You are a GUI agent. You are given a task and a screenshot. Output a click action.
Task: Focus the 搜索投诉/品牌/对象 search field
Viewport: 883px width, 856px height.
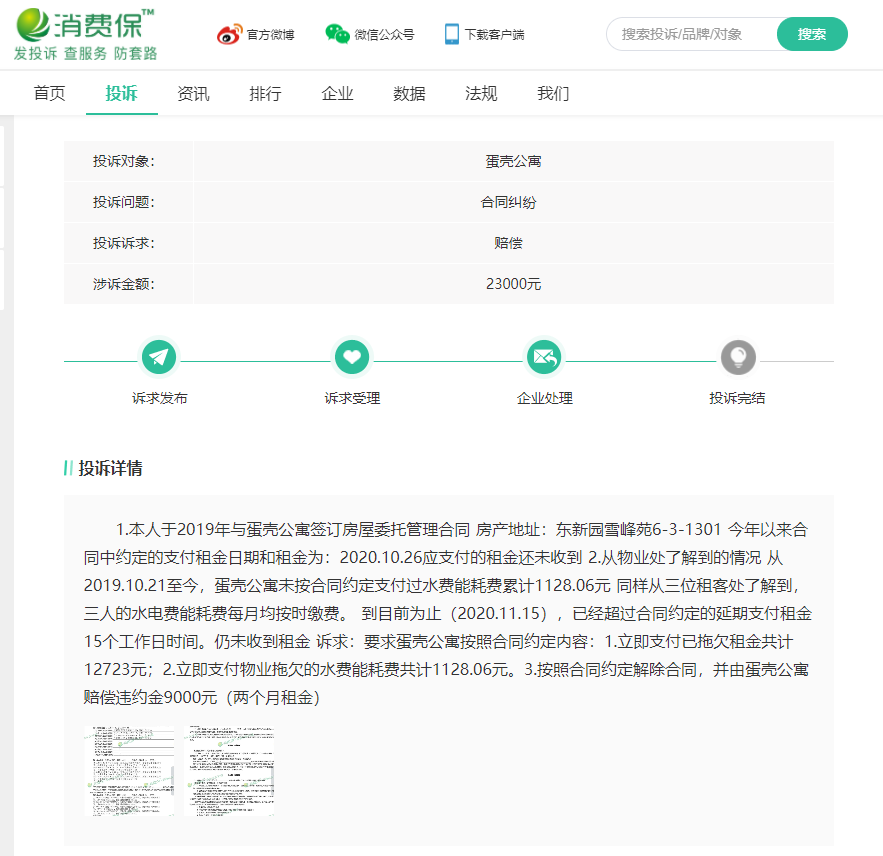(x=693, y=34)
